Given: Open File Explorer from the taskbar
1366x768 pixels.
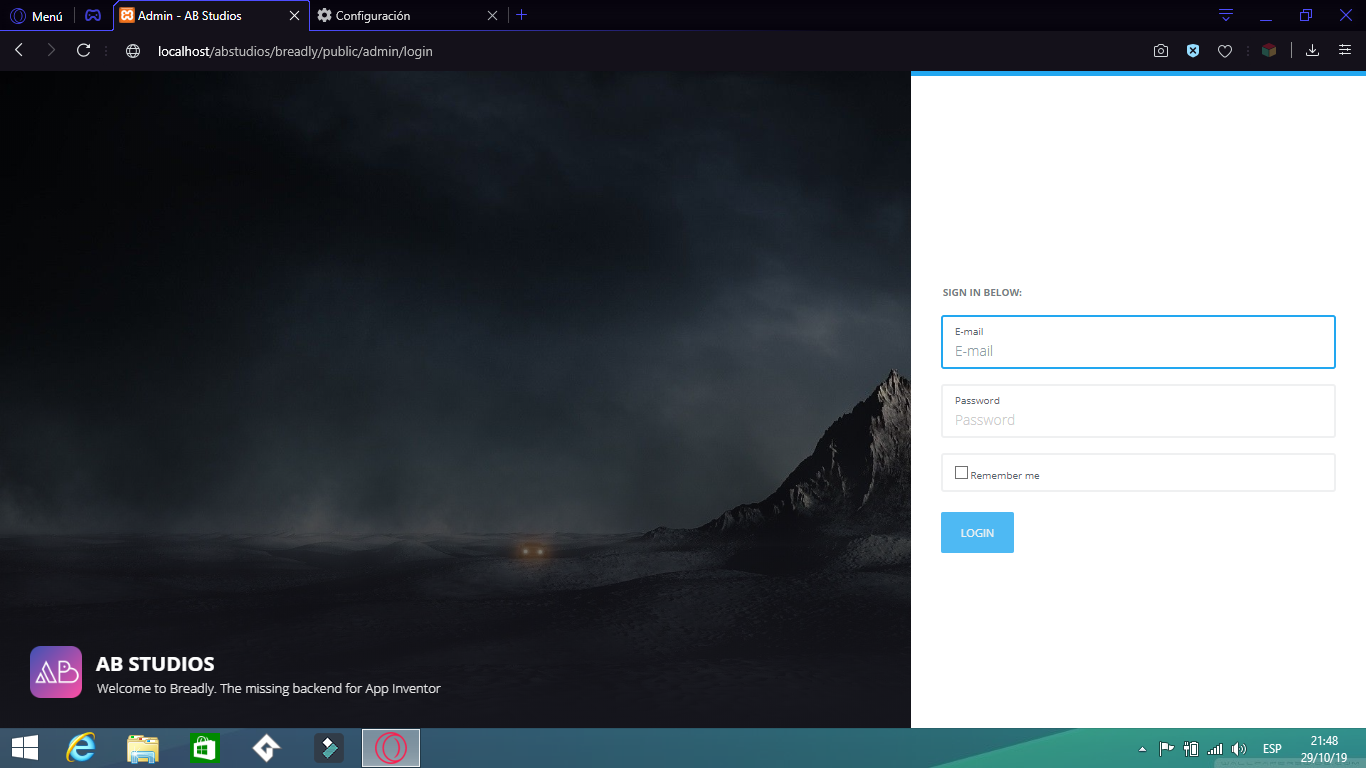Looking at the screenshot, I should point(142,748).
